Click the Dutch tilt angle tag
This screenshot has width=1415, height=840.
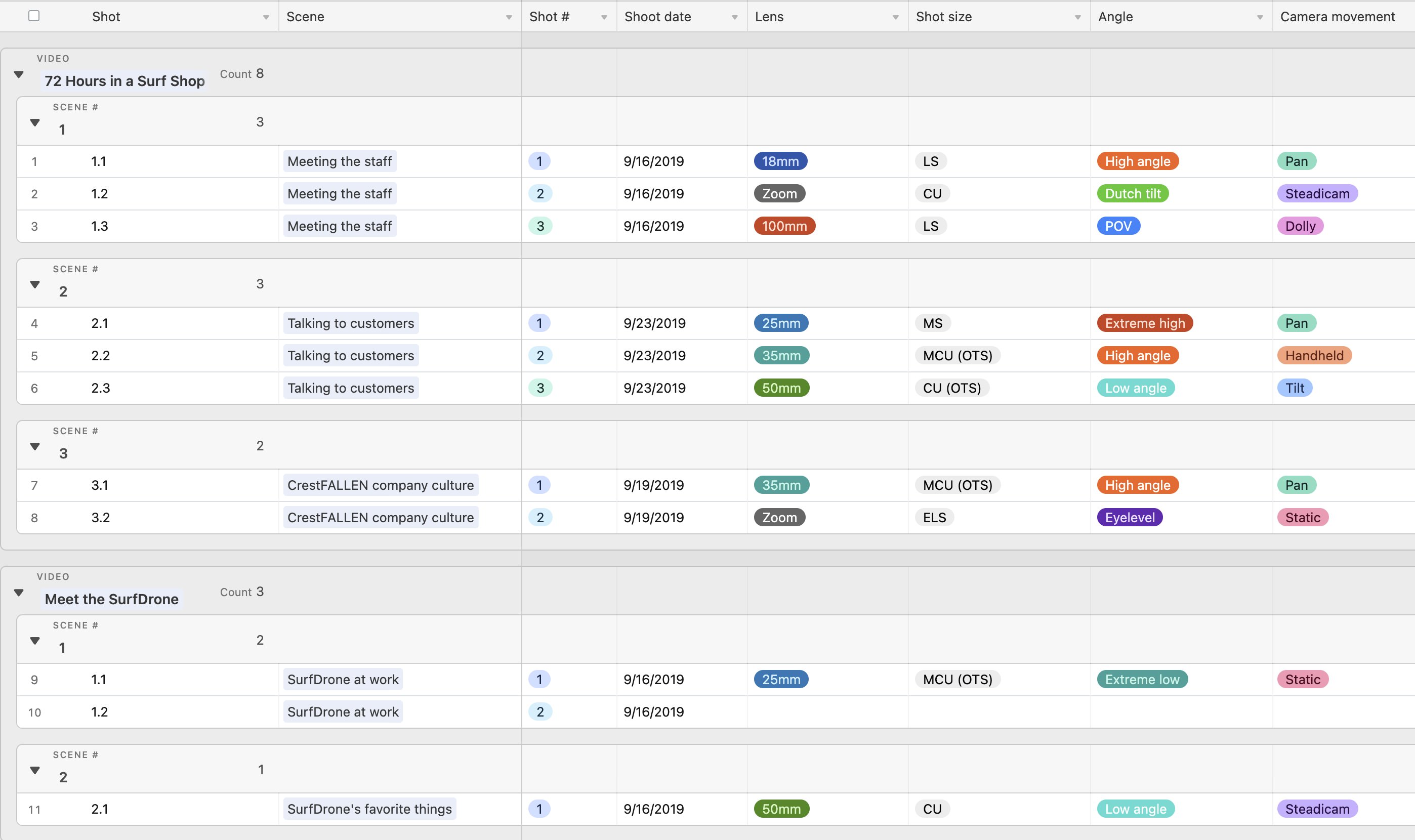(x=1132, y=194)
